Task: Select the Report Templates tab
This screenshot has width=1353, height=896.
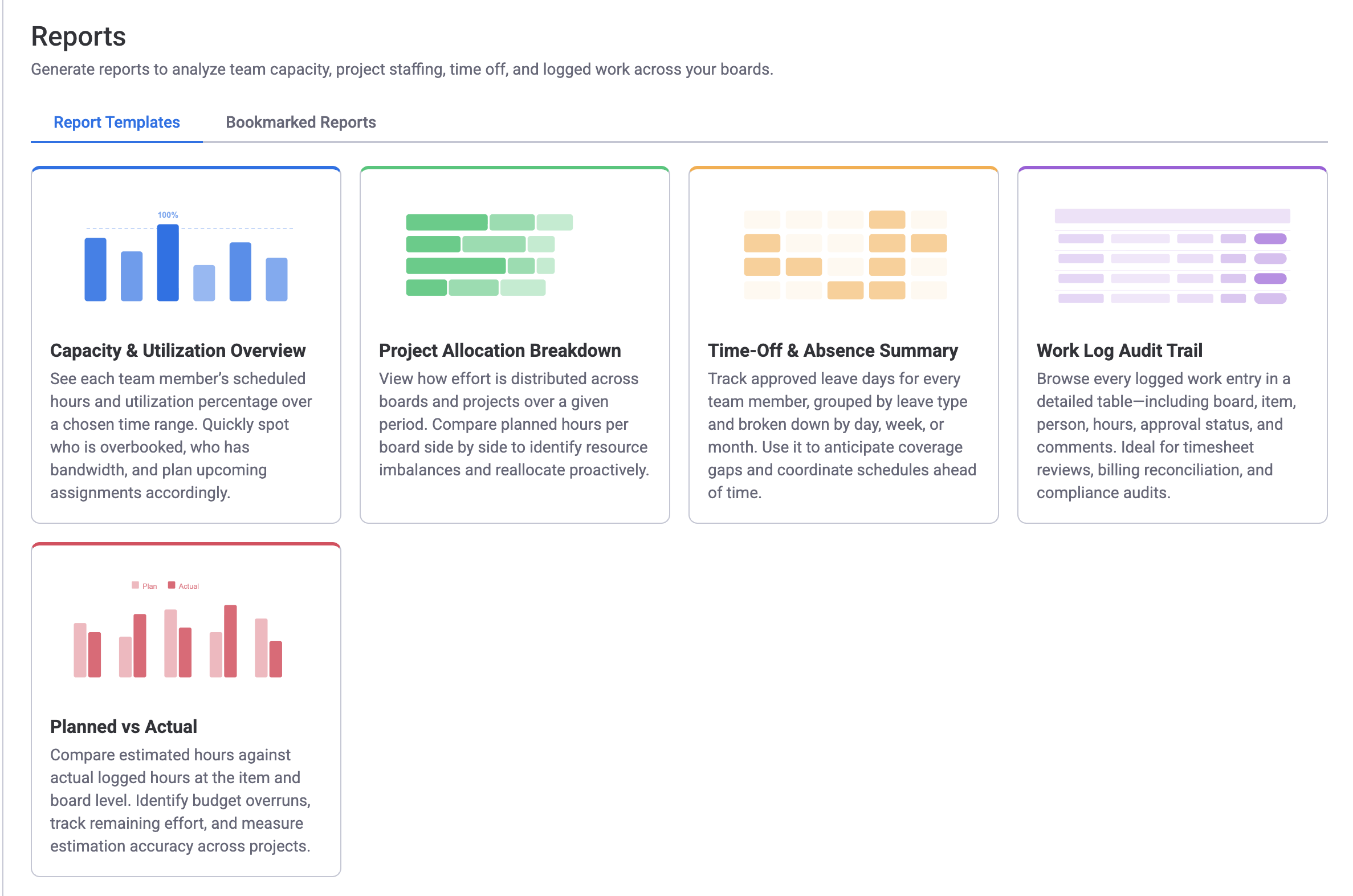Action: click(x=116, y=122)
